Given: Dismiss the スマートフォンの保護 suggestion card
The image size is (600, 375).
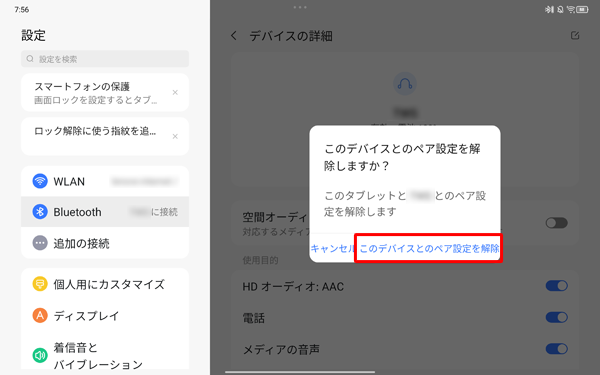Looking at the screenshot, I should coord(175,92).
